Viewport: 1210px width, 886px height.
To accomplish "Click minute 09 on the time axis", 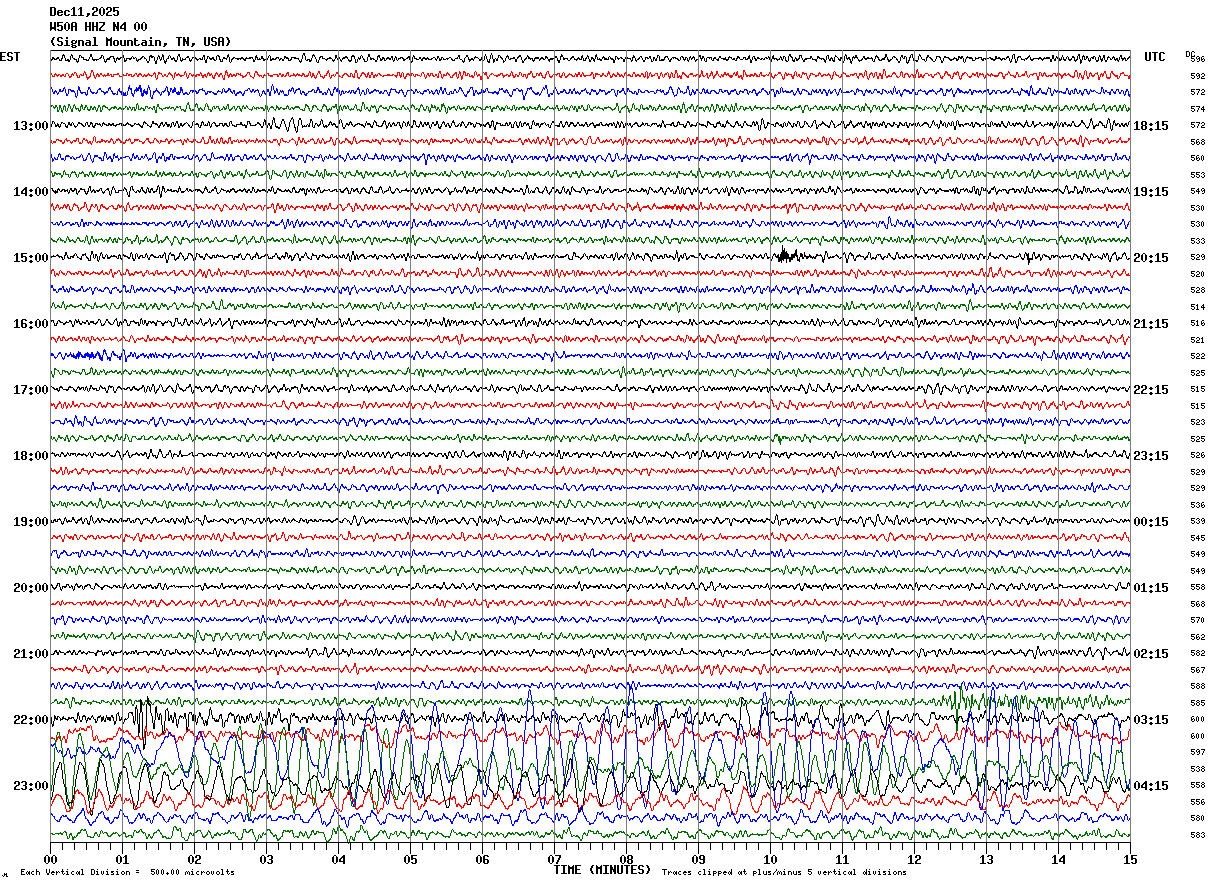I will (x=698, y=859).
